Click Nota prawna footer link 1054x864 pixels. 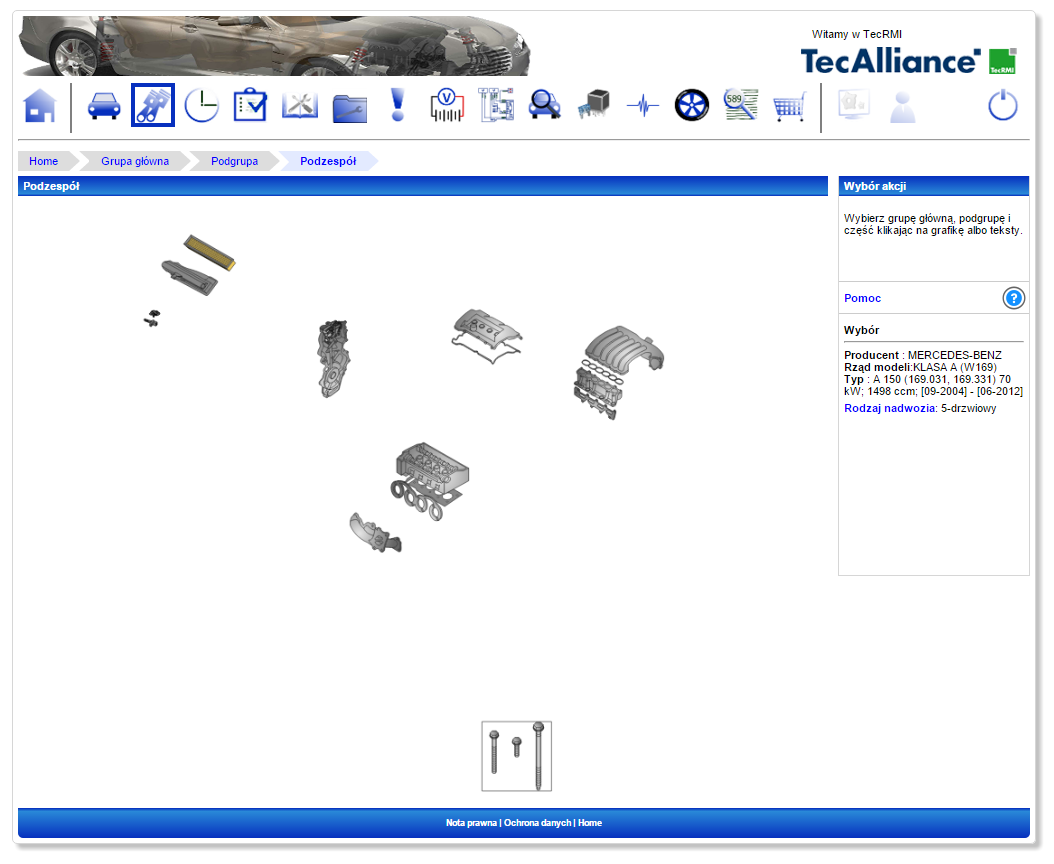471,823
